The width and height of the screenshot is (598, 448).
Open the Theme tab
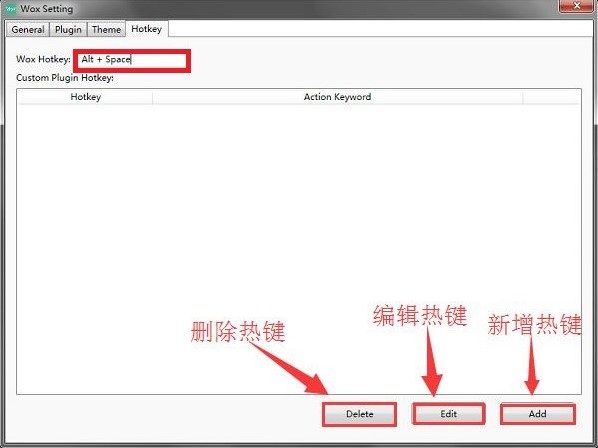click(x=106, y=29)
